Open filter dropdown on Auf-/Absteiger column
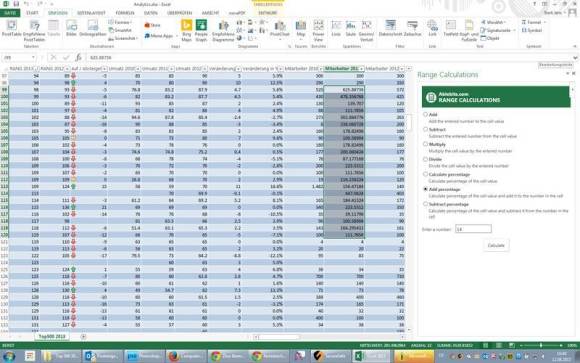The width and height of the screenshot is (580, 363). pos(105,69)
